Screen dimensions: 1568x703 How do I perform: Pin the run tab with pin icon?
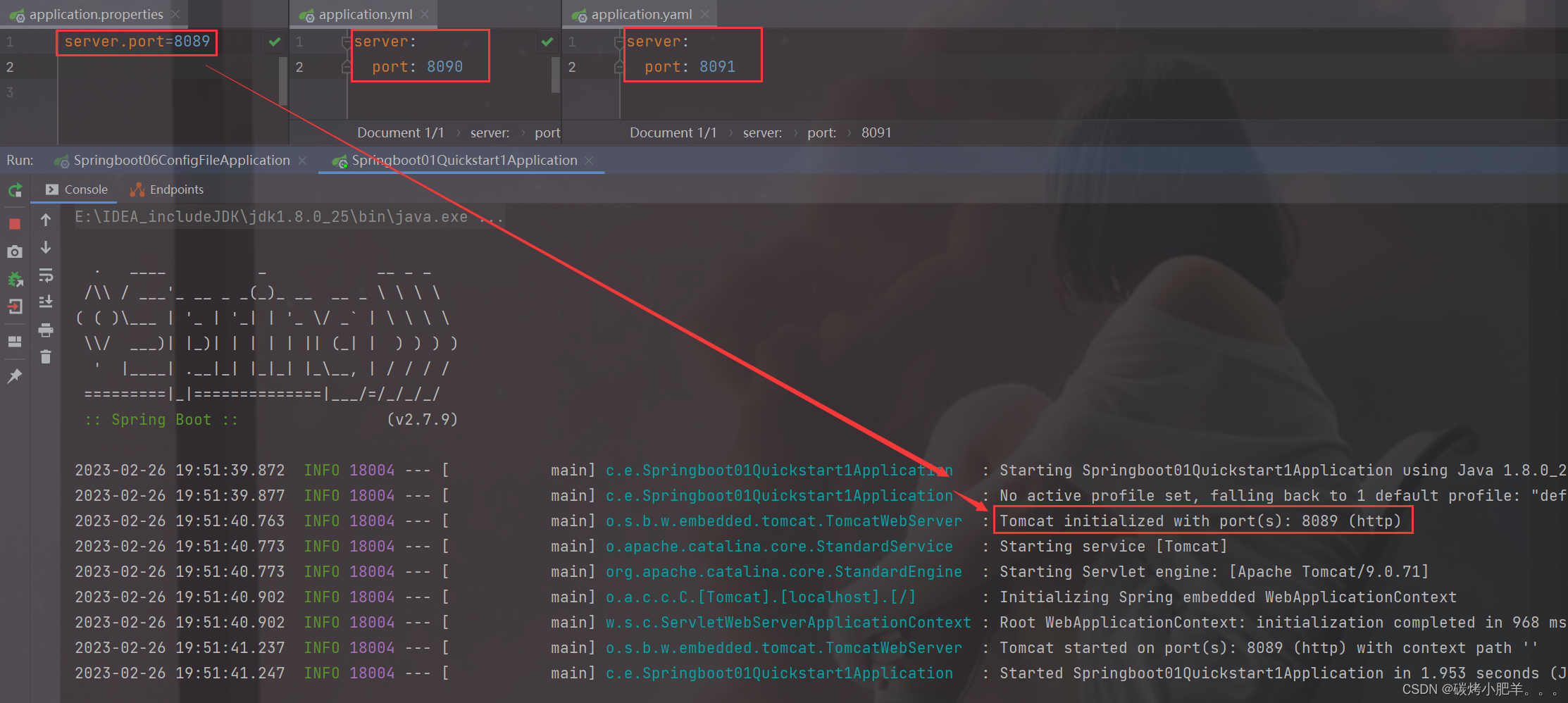pyautogui.click(x=15, y=375)
